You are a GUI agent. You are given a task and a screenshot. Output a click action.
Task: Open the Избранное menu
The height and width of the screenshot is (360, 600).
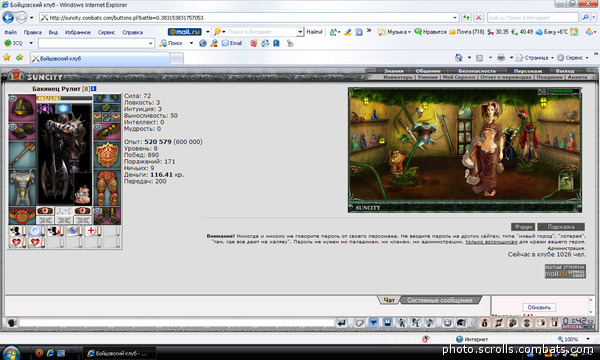tap(78, 33)
